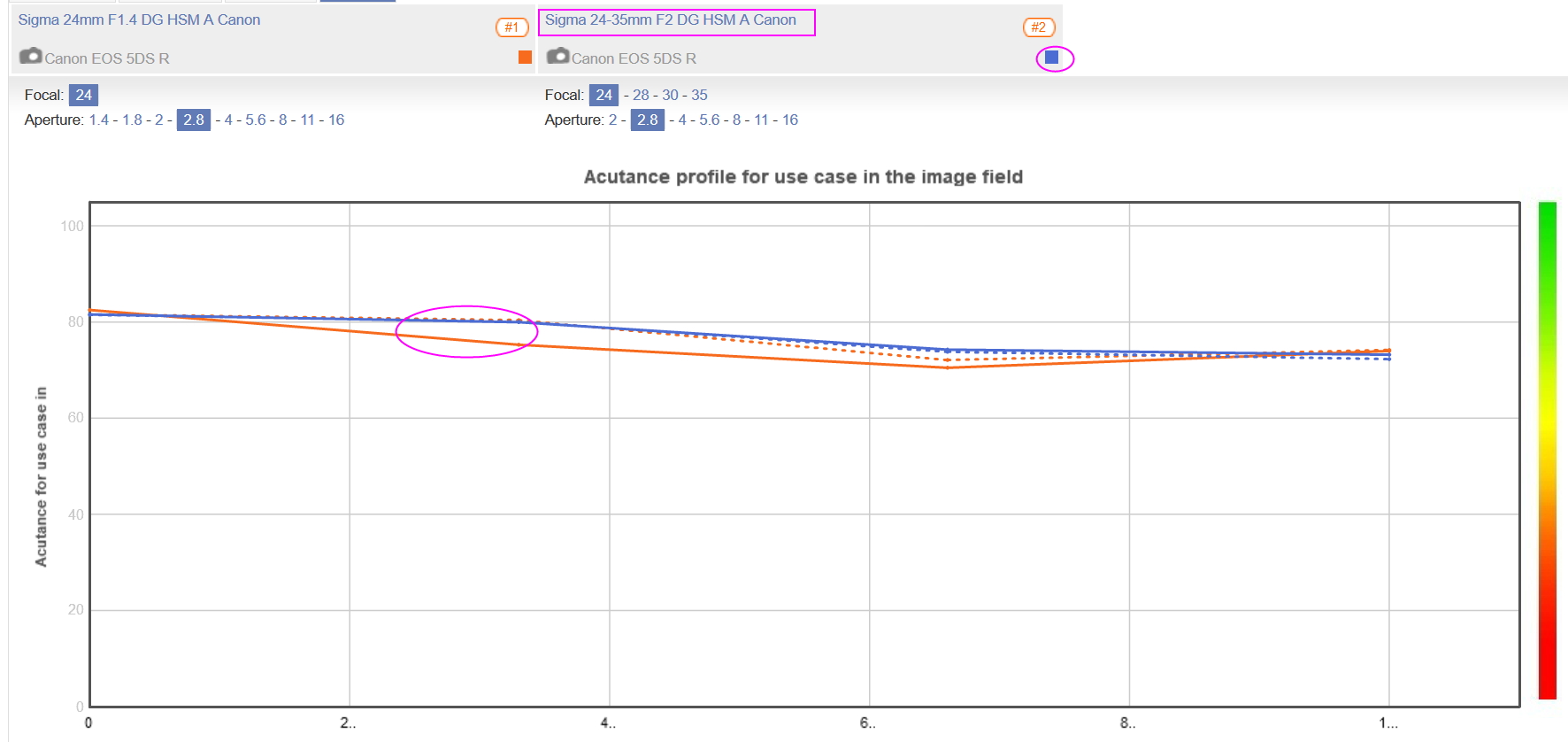Screen dimensions: 1568x742
Task: Open Sigma 24-35mm F2 DG HSM A Canon link
Action: click(x=670, y=19)
